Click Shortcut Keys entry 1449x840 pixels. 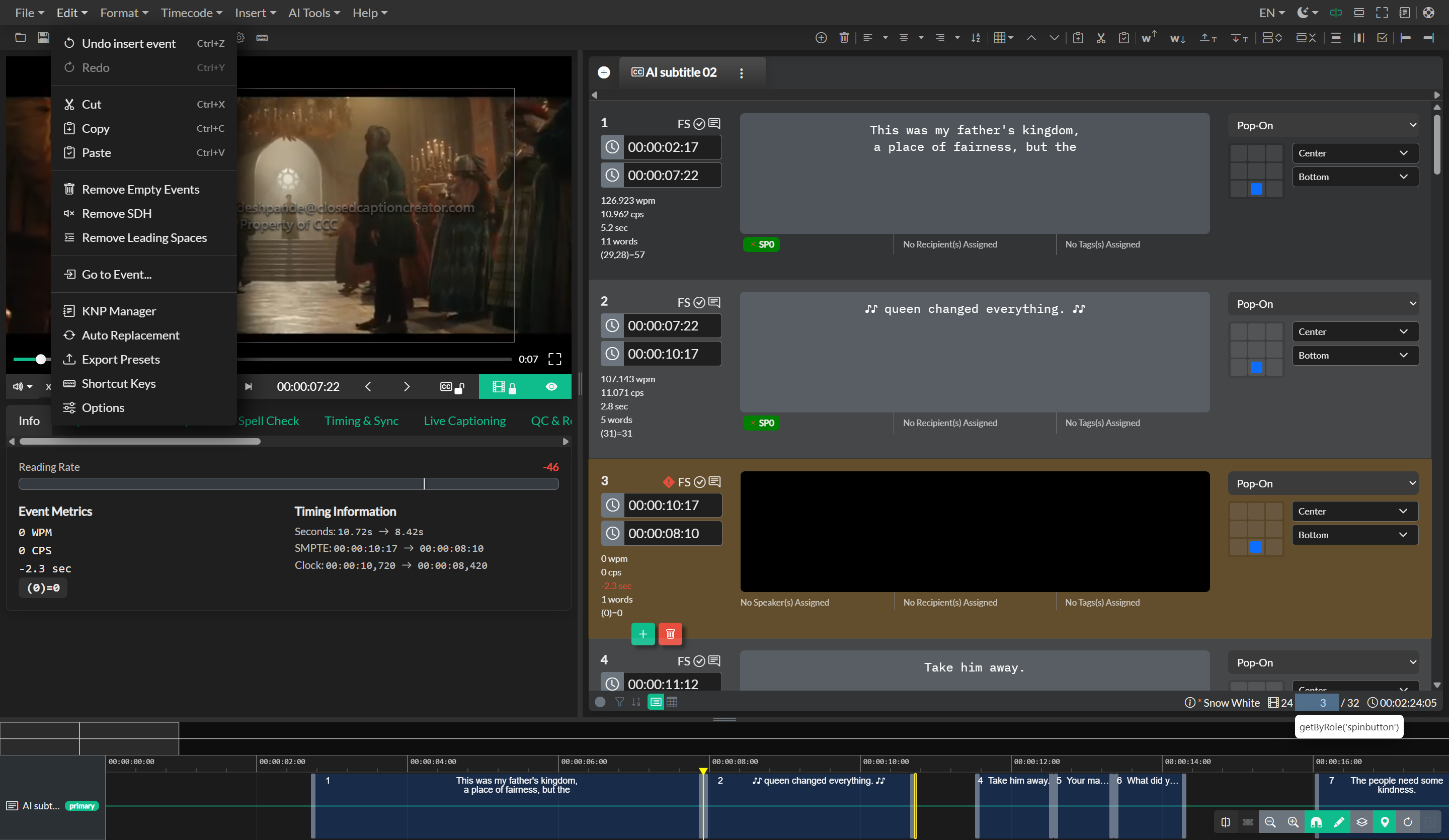pyautogui.click(x=144, y=383)
